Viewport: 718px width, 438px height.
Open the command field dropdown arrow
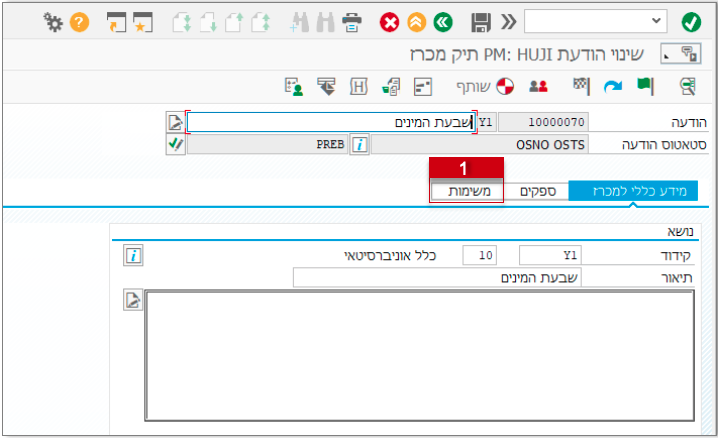(x=656, y=21)
